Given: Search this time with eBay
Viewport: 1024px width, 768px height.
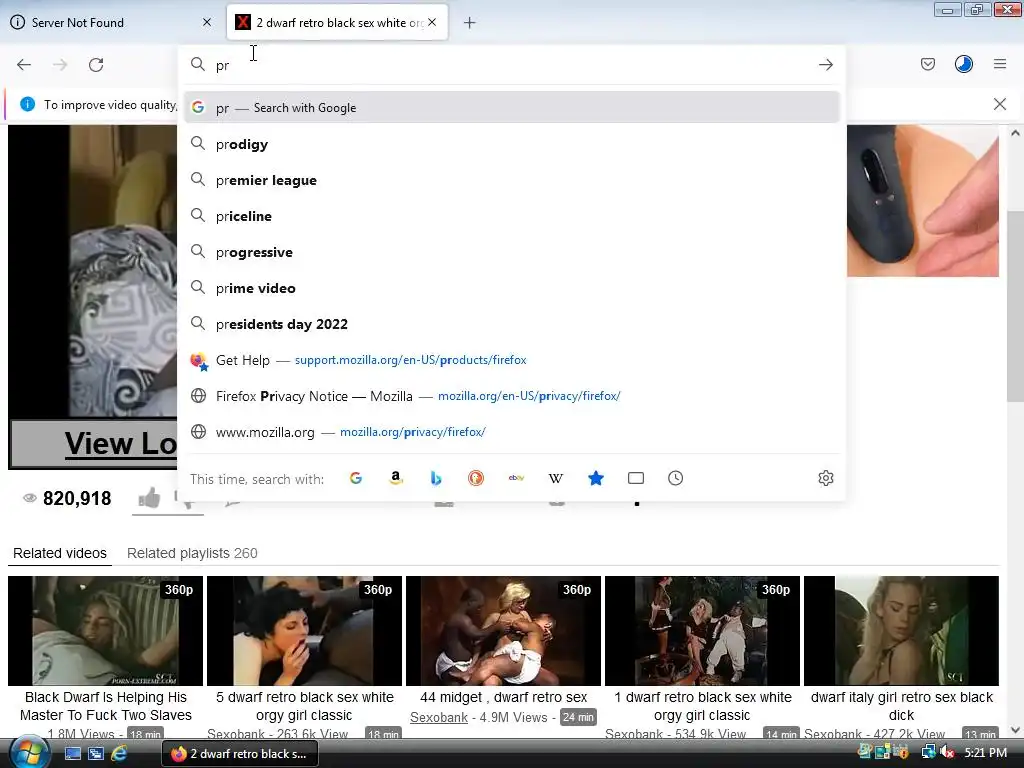Looking at the screenshot, I should tap(516, 478).
